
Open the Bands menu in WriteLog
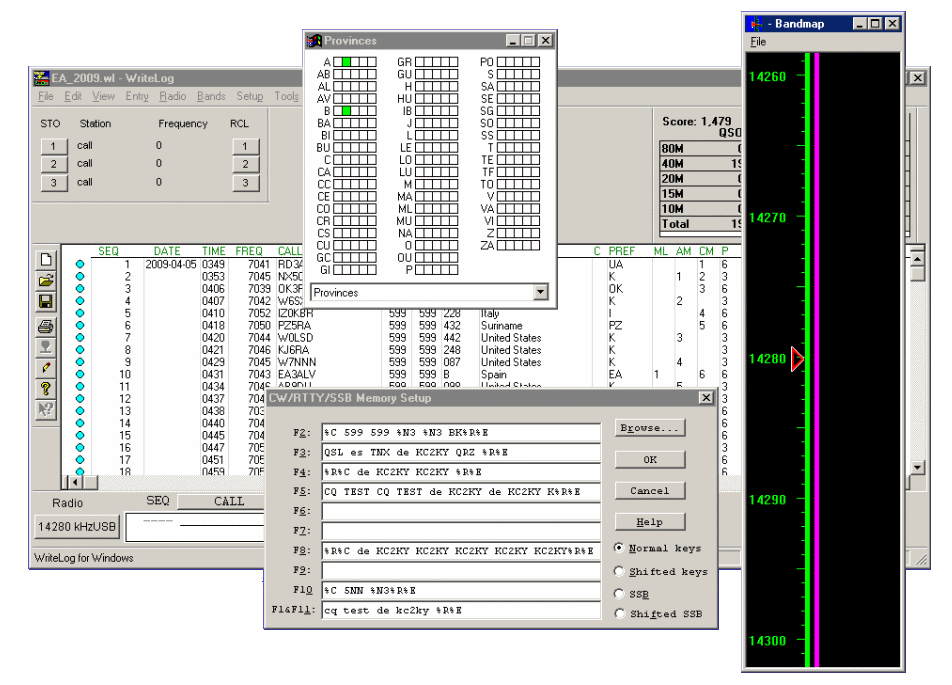click(211, 97)
